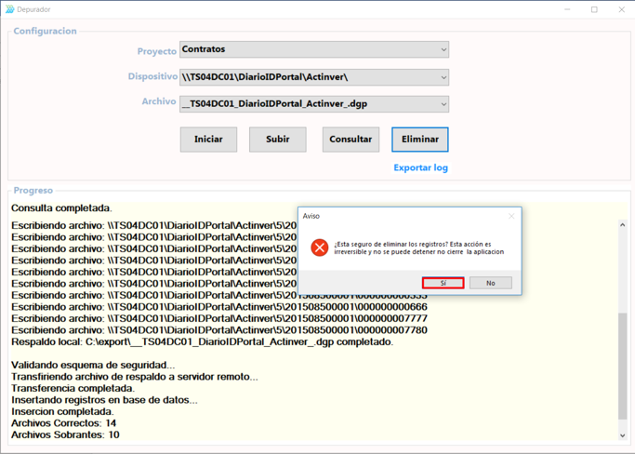The image size is (636, 454).
Task: Click the red error icon in Aviso dialog
Action: 319,247
